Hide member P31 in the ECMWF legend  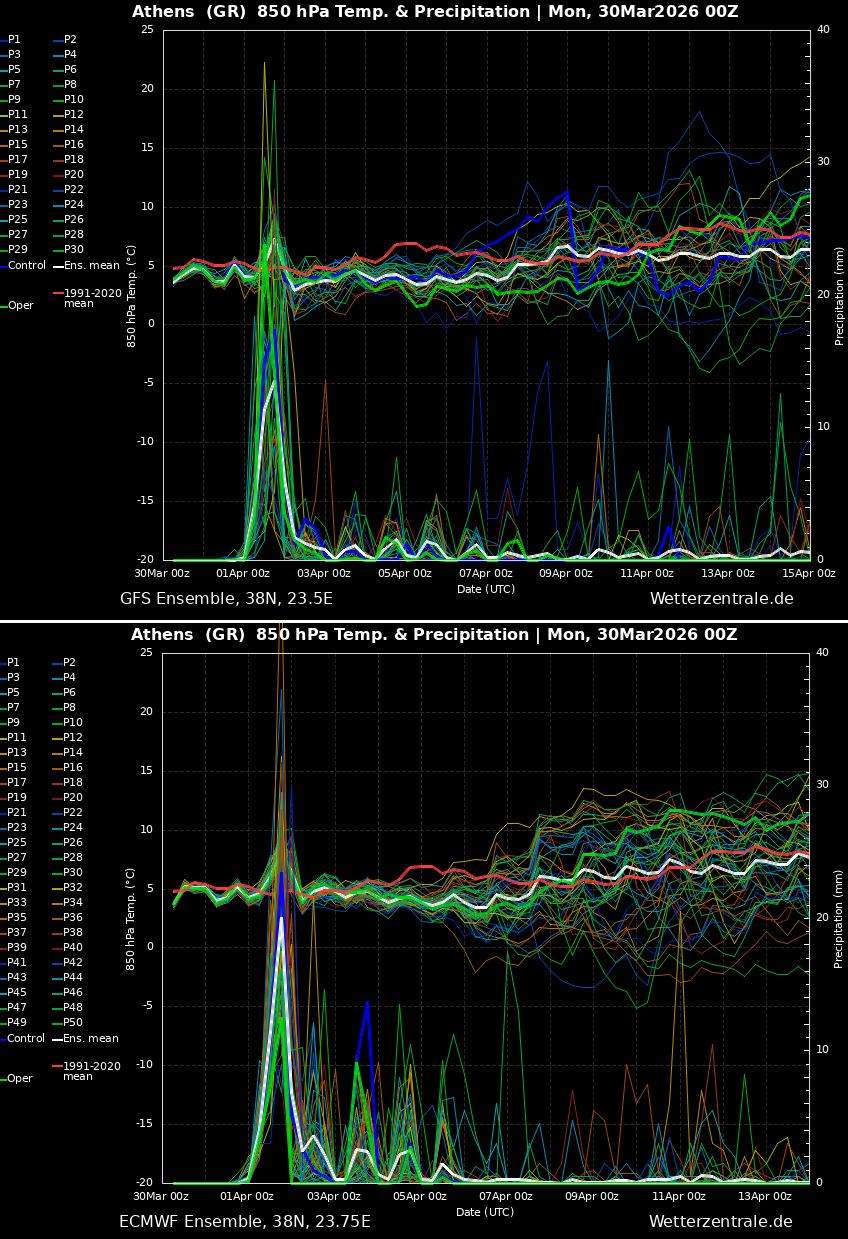[x=18, y=887]
